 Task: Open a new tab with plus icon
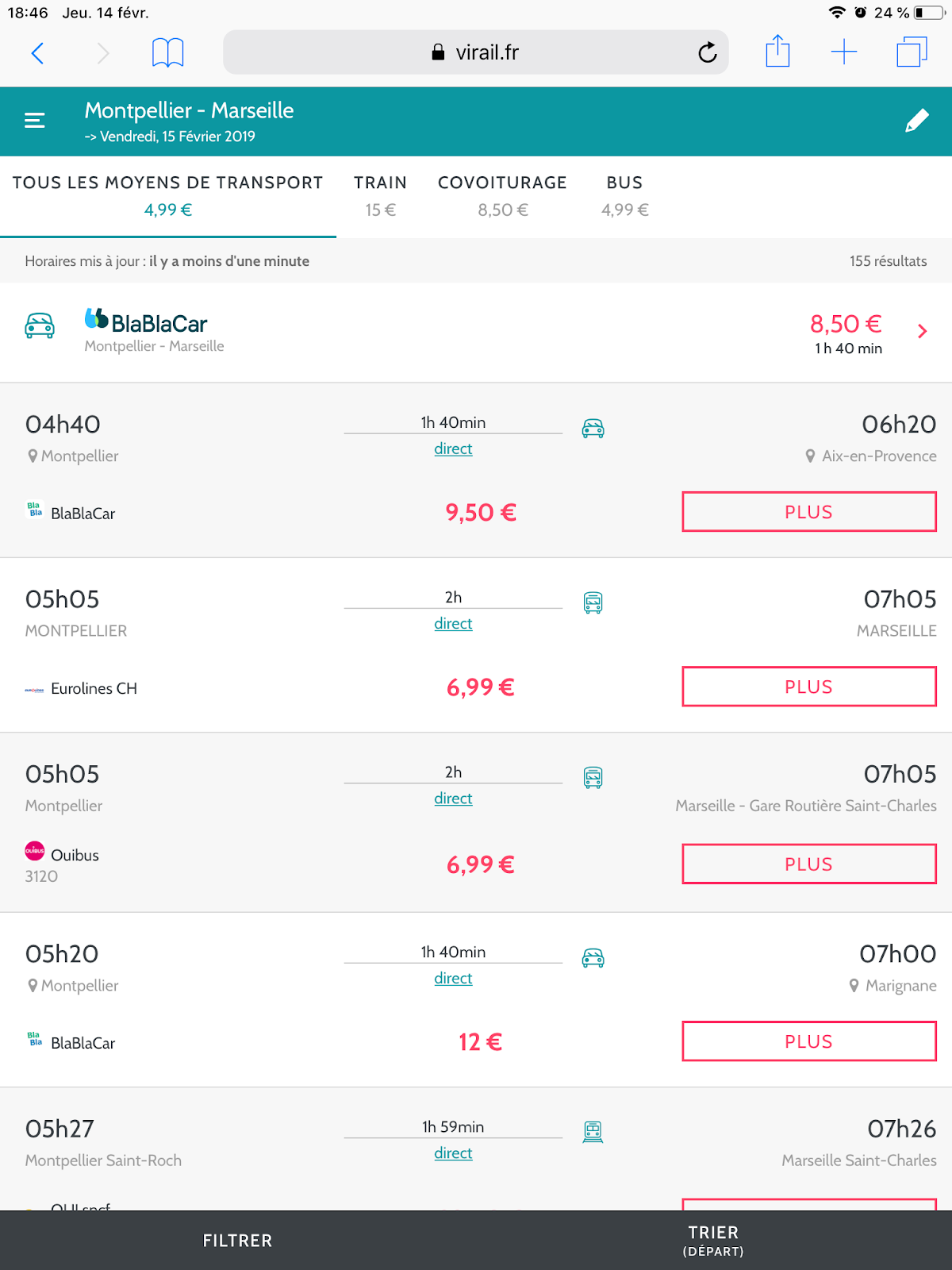(844, 52)
